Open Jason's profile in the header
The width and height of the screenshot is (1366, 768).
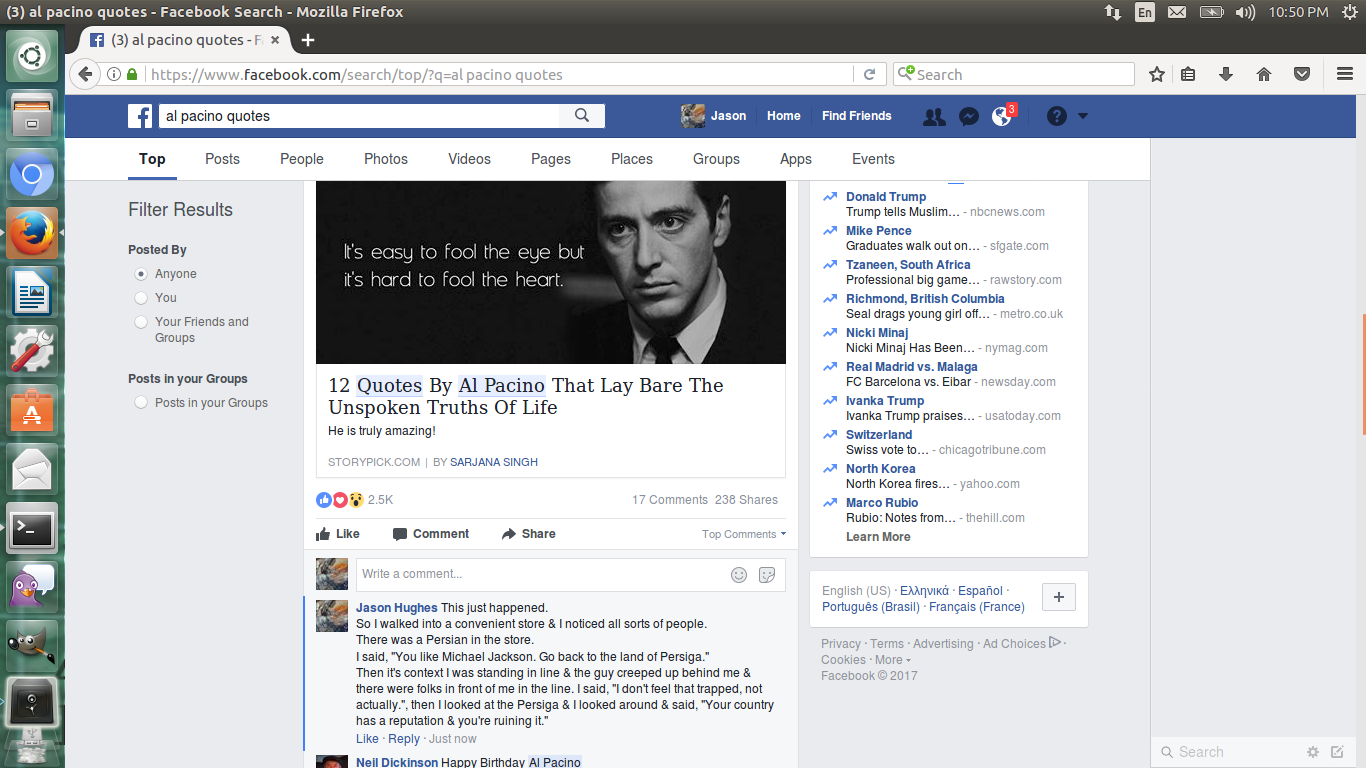point(714,116)
